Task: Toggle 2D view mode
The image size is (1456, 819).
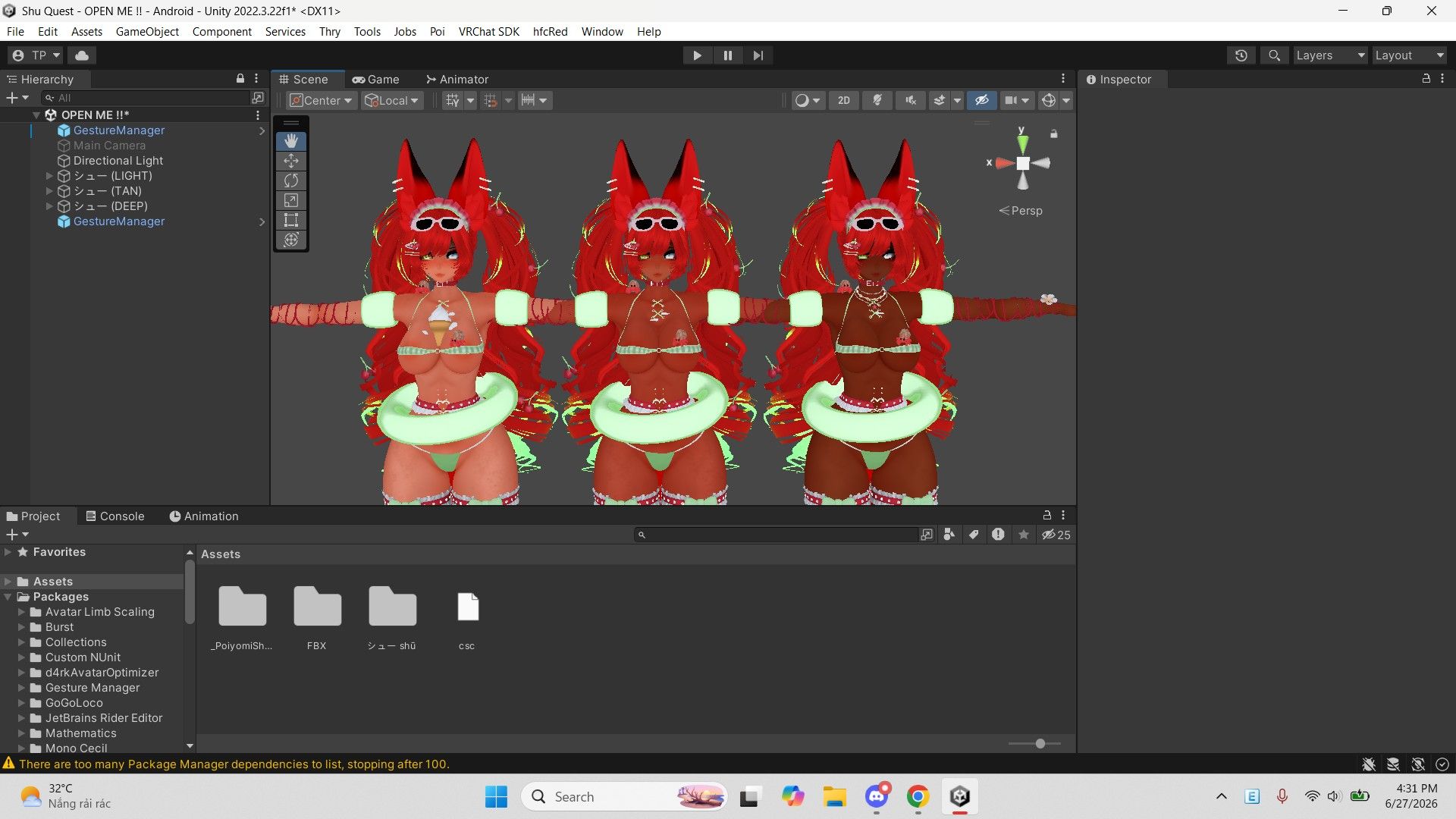Action: (843, 100)
